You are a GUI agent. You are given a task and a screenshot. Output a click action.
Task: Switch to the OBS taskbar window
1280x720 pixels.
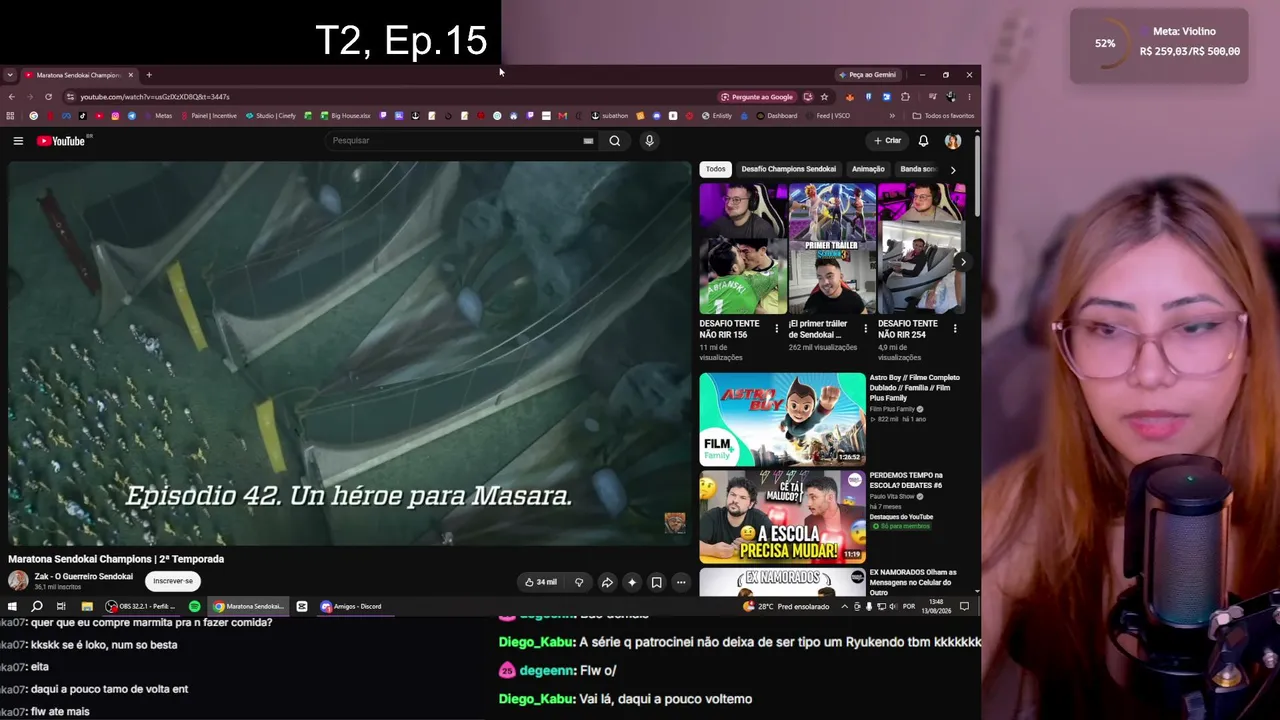[141, 606]
